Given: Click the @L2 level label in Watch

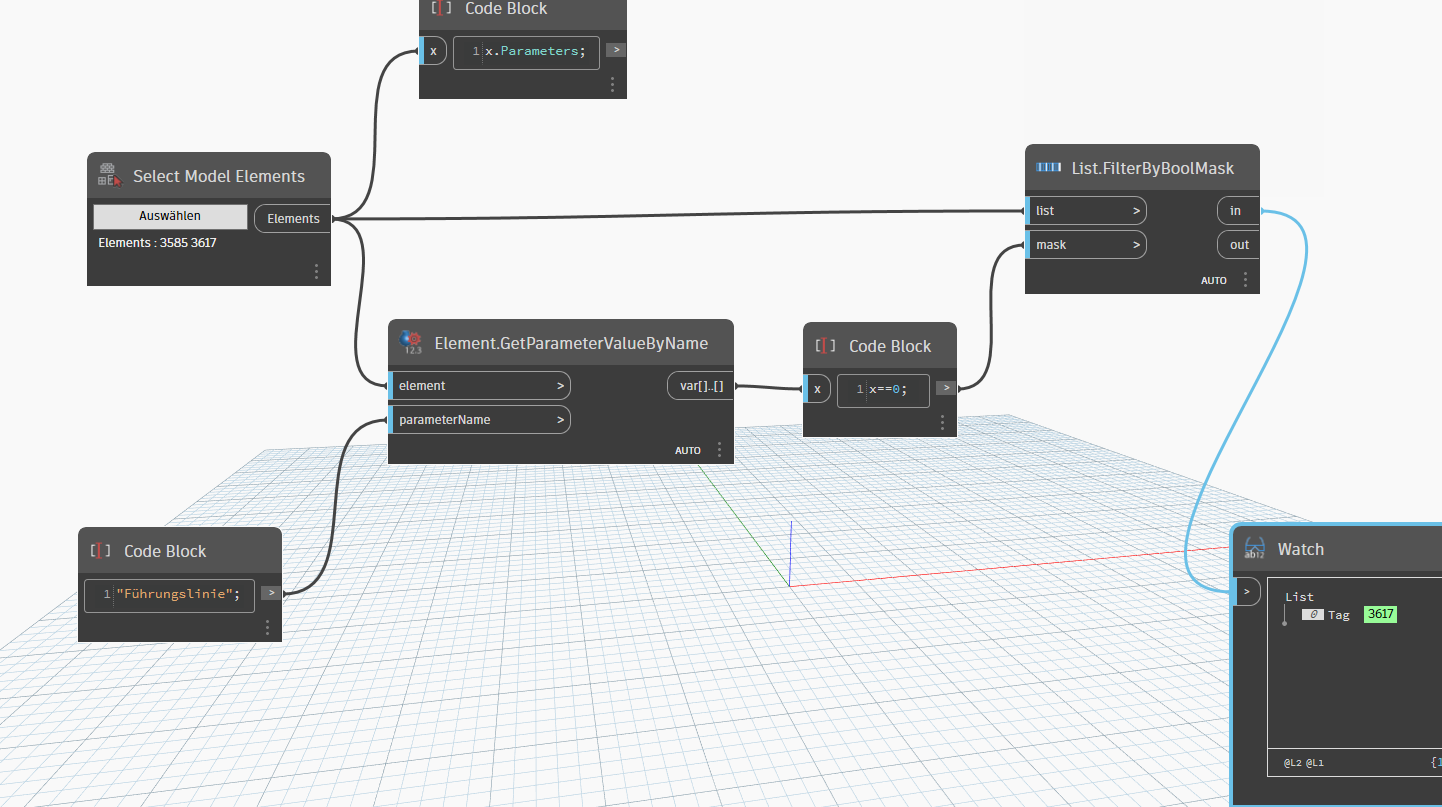Looking at the screenshot, I should (1291, 763).
